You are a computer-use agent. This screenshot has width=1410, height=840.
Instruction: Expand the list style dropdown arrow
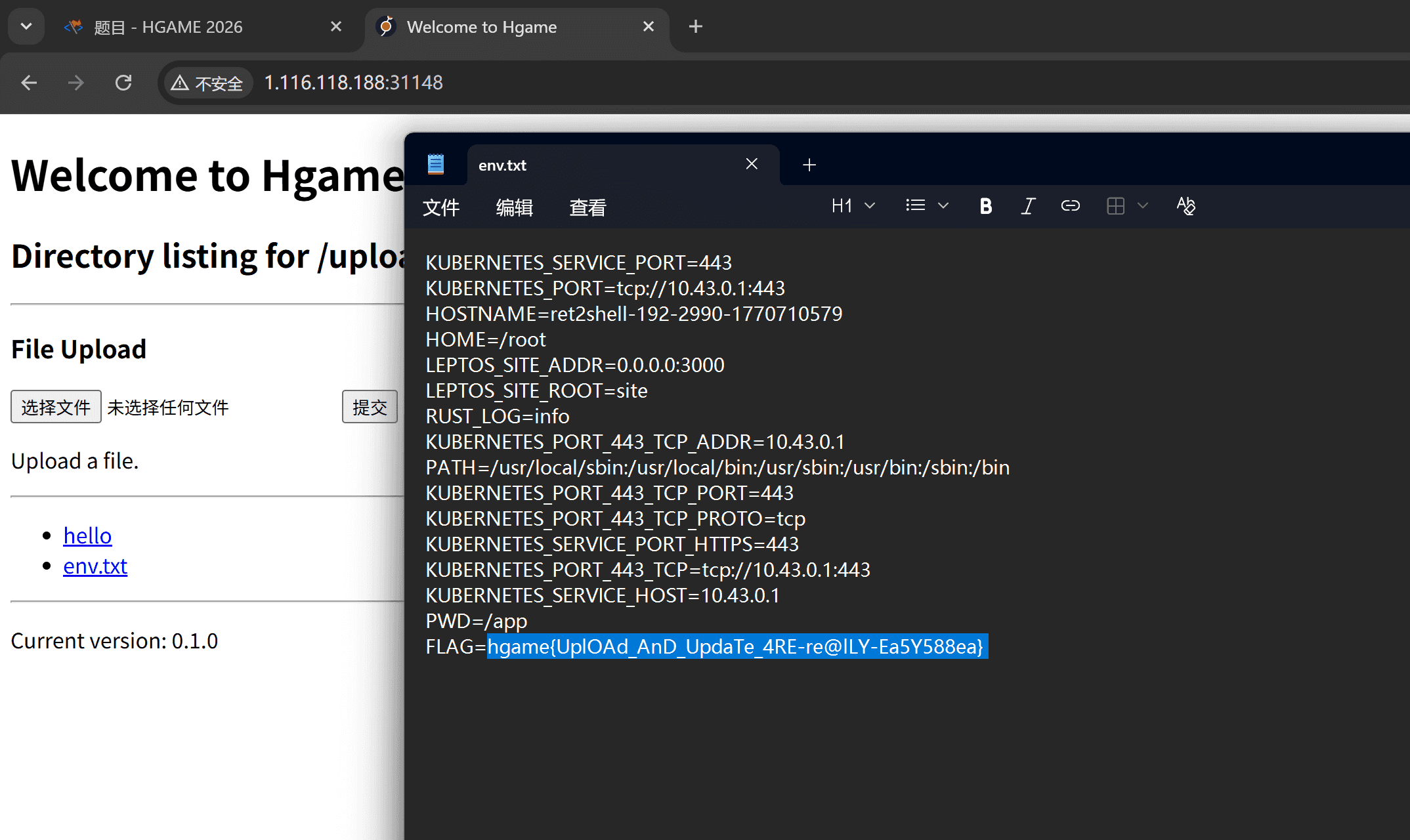[943, 206]
